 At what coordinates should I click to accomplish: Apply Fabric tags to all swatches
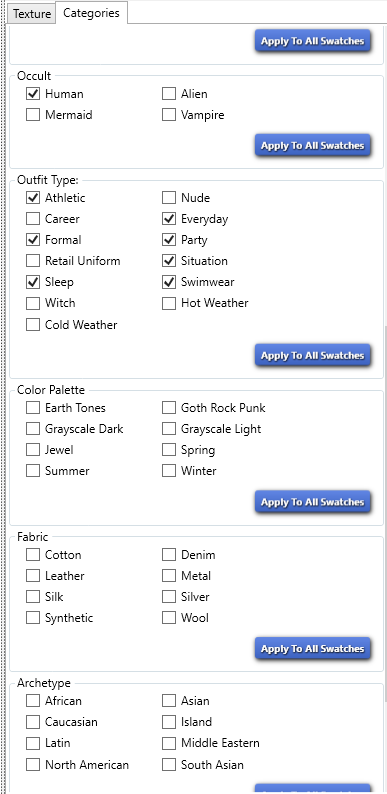click(x=313, y=649)
